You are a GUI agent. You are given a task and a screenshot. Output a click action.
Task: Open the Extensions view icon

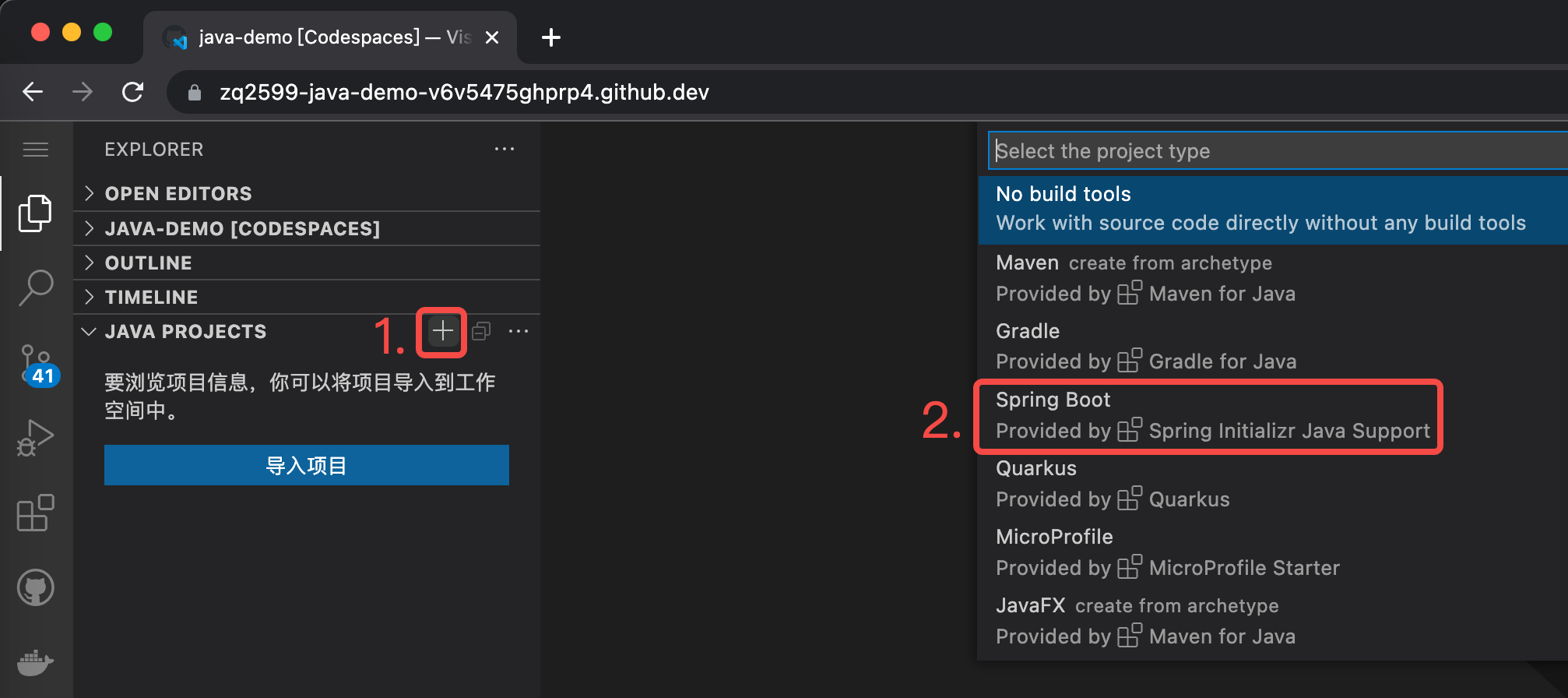coord(36,513)
